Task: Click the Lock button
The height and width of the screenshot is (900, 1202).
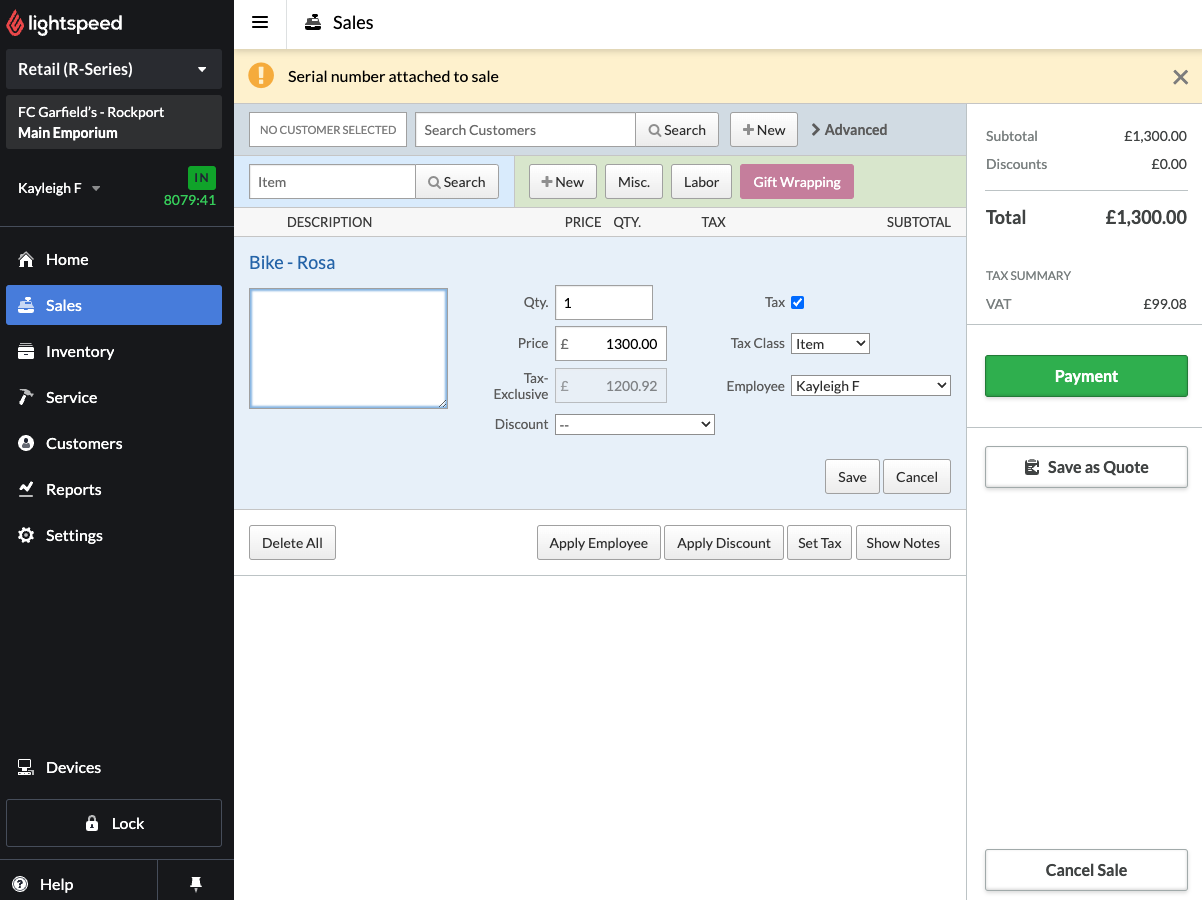Action: (x=114, y=823)
